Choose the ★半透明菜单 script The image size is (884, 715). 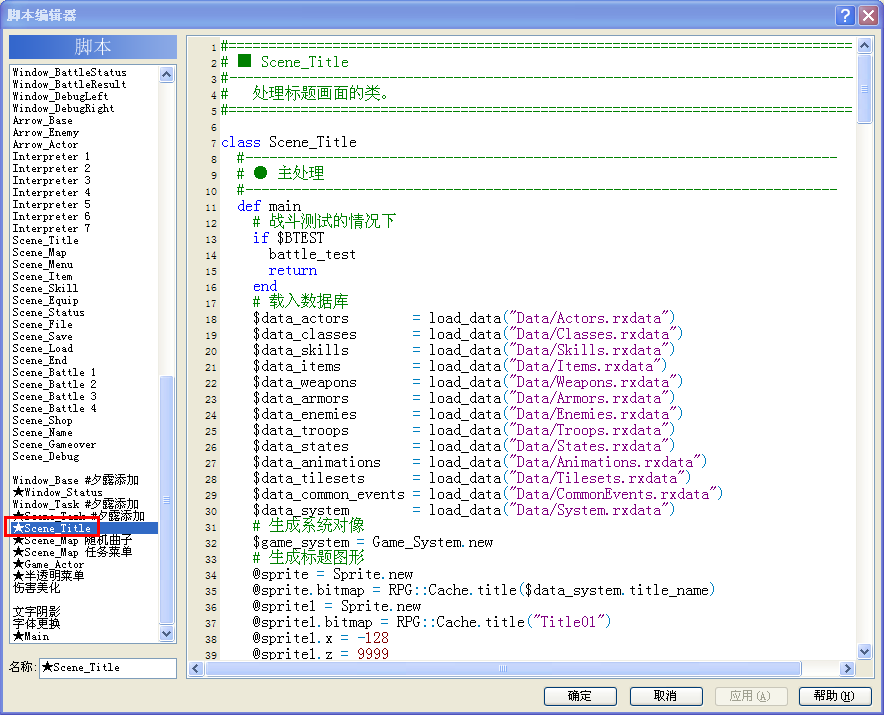coord(48,576)
